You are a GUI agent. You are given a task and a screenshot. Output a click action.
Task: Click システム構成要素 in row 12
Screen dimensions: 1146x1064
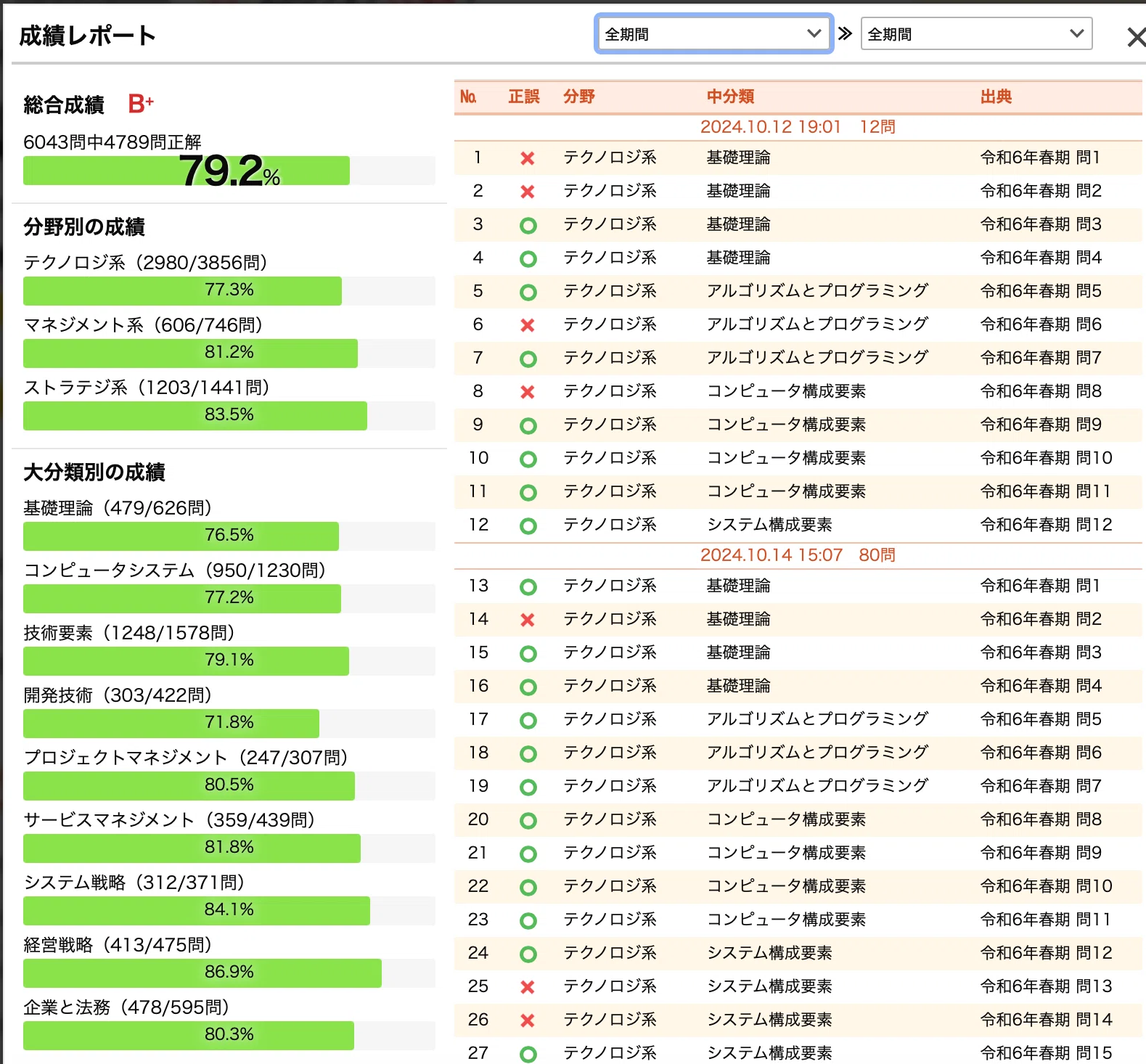click(769, 525)
